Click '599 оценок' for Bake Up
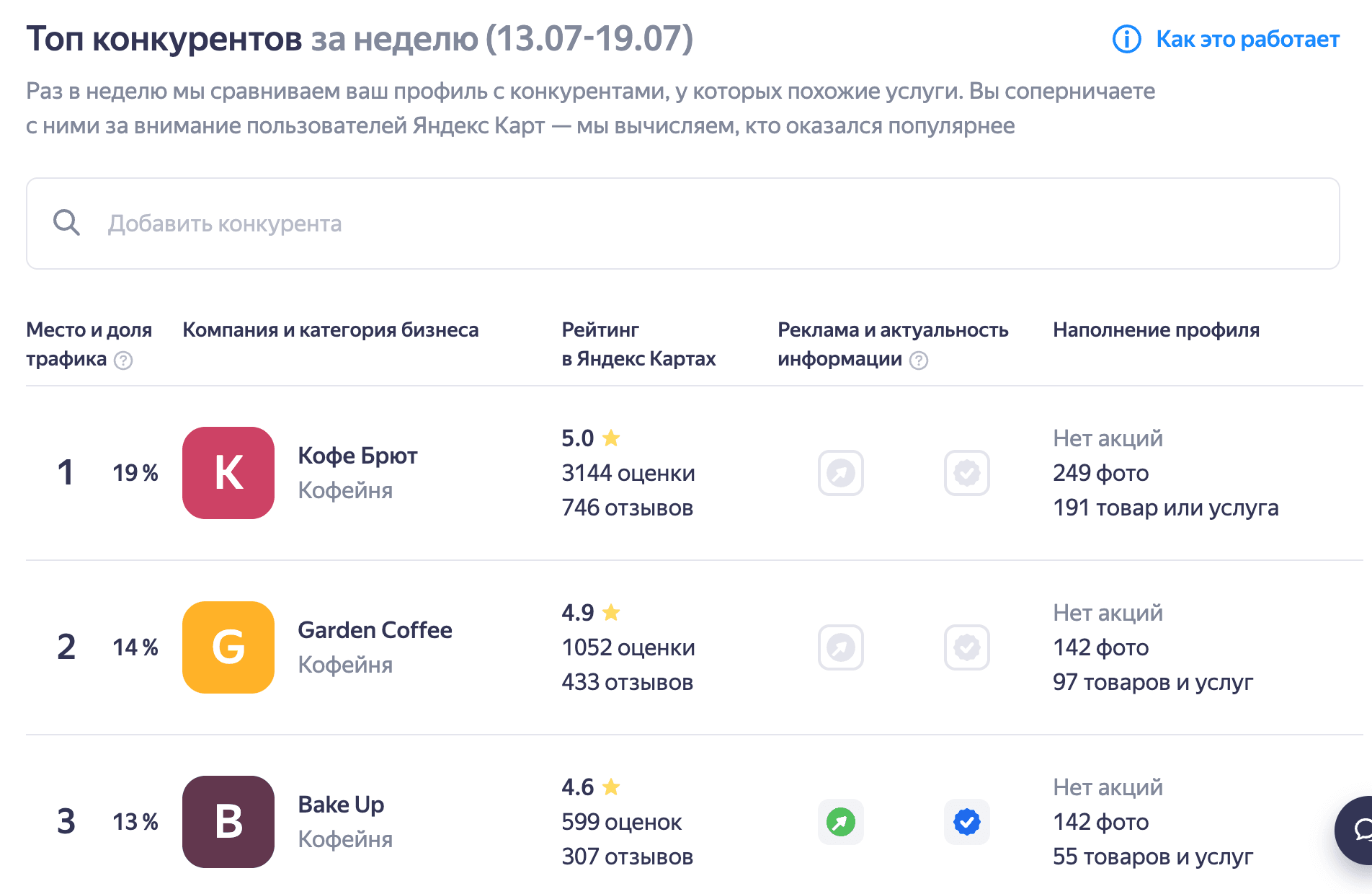The width and height of the screenshot is (1372, 894). click(x=621, y=822)
